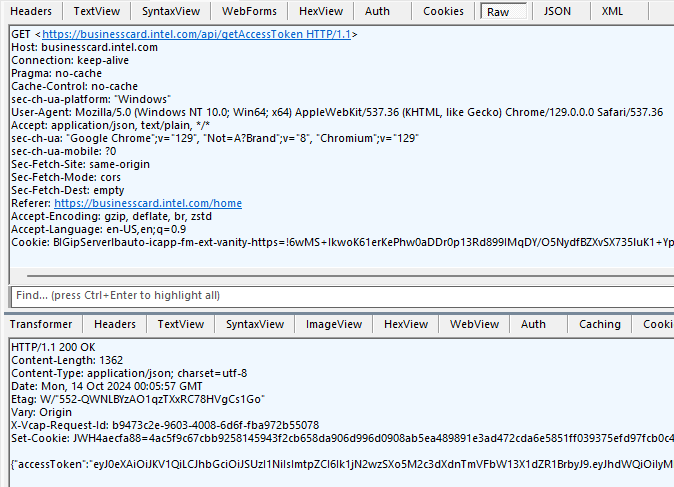This screenshot has height=487, width=674.
Task: Click the 'sec-ch-ua: "Google Chrome"' line
Action: tap(215, 138)
